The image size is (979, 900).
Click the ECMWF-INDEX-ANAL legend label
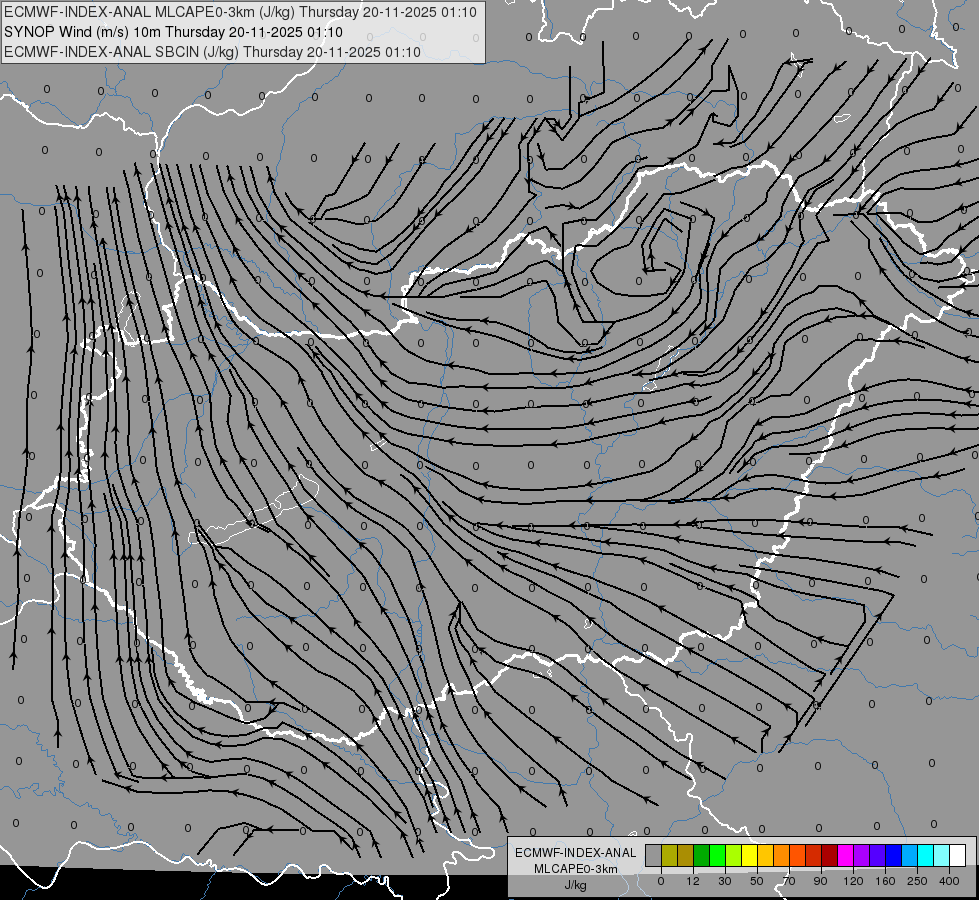[x=576, y=853]
